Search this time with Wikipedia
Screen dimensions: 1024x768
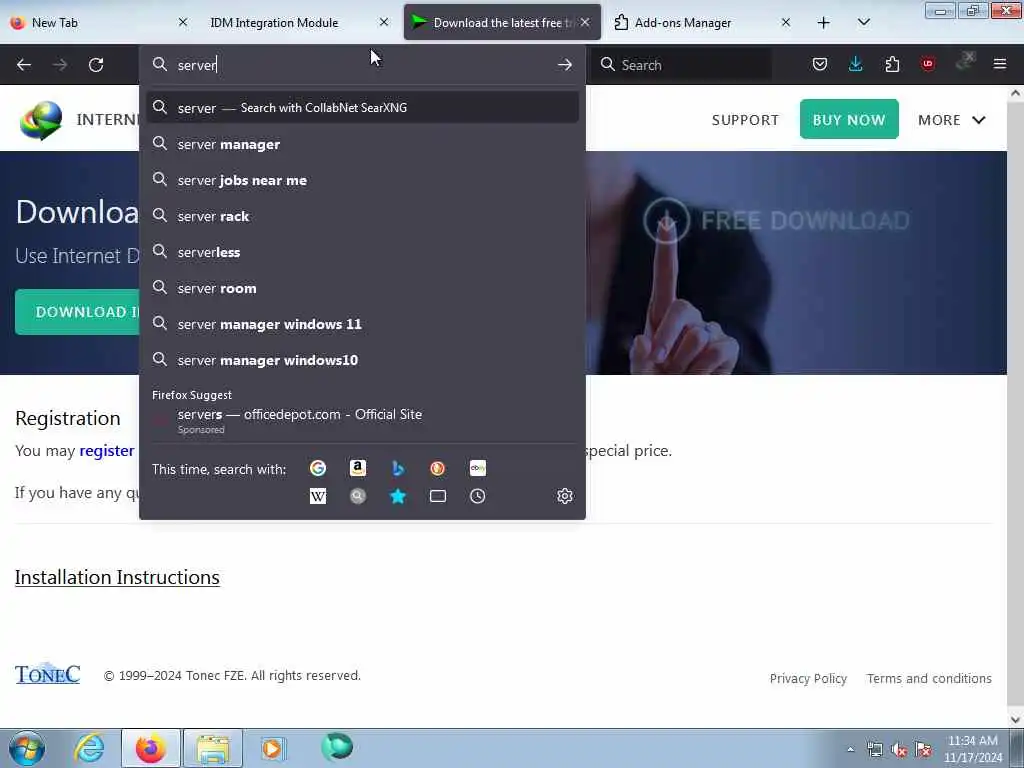318,496
